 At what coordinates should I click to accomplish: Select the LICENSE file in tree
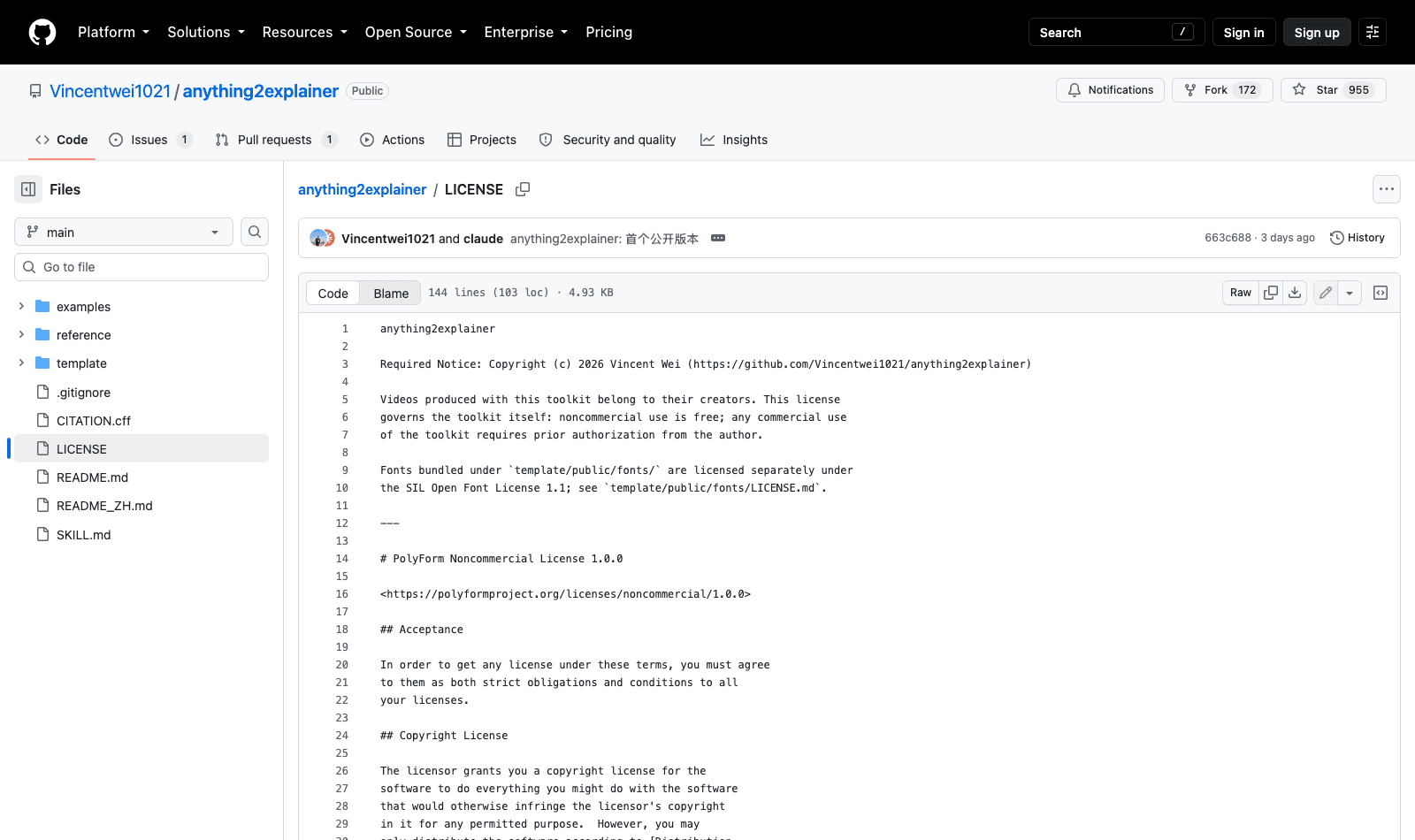(x=141, y=448)
